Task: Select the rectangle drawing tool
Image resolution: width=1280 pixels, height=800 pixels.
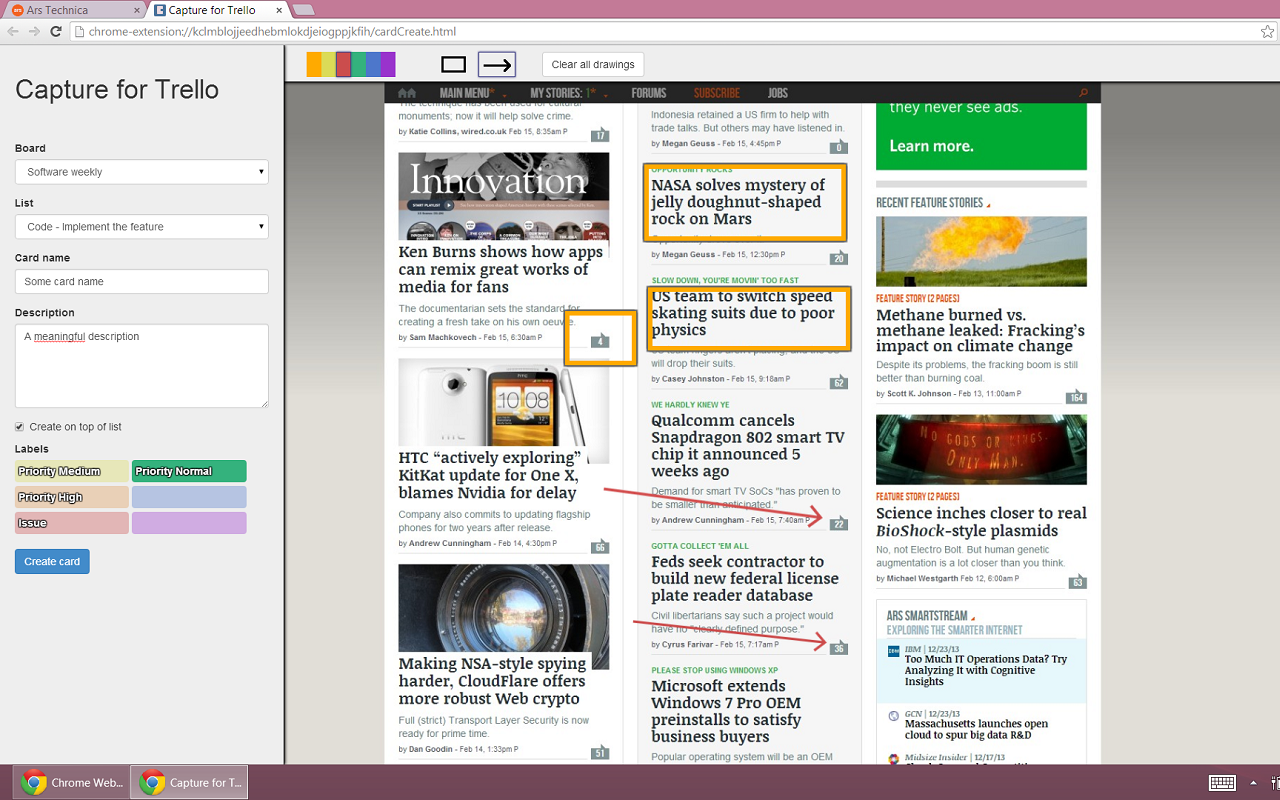Action: [453, 65]
